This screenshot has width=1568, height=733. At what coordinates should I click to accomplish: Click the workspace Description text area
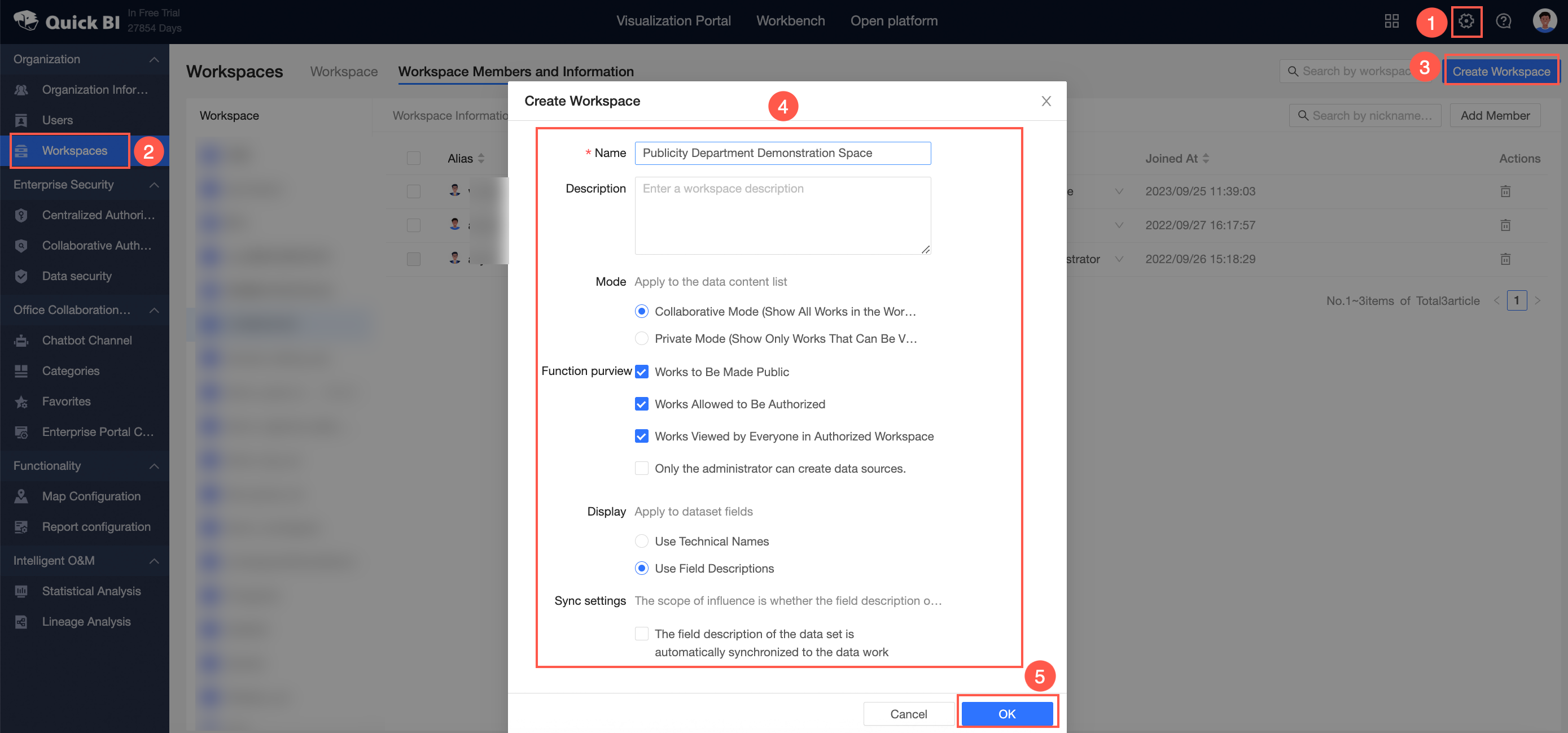pyautogui.click(x=782, y=216)
